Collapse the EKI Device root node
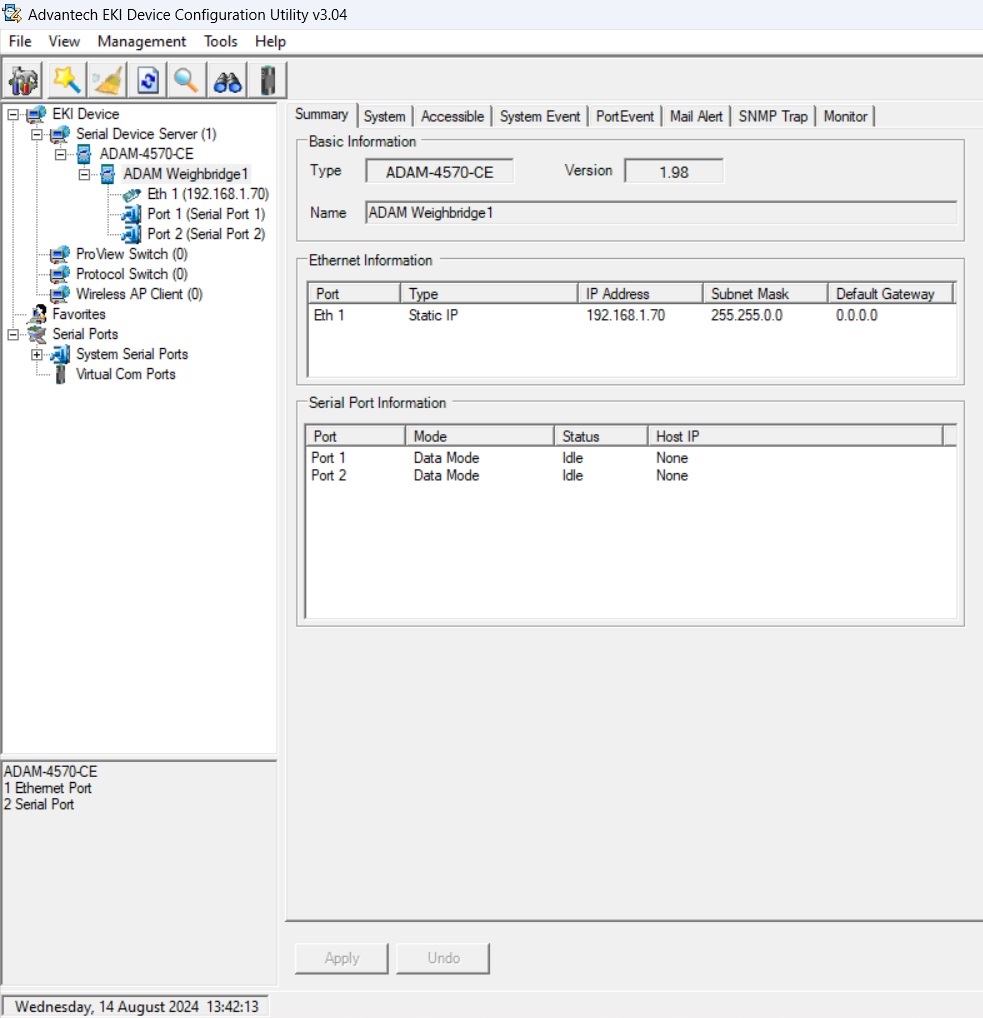 pyautogui.click(x=13, y=115)
